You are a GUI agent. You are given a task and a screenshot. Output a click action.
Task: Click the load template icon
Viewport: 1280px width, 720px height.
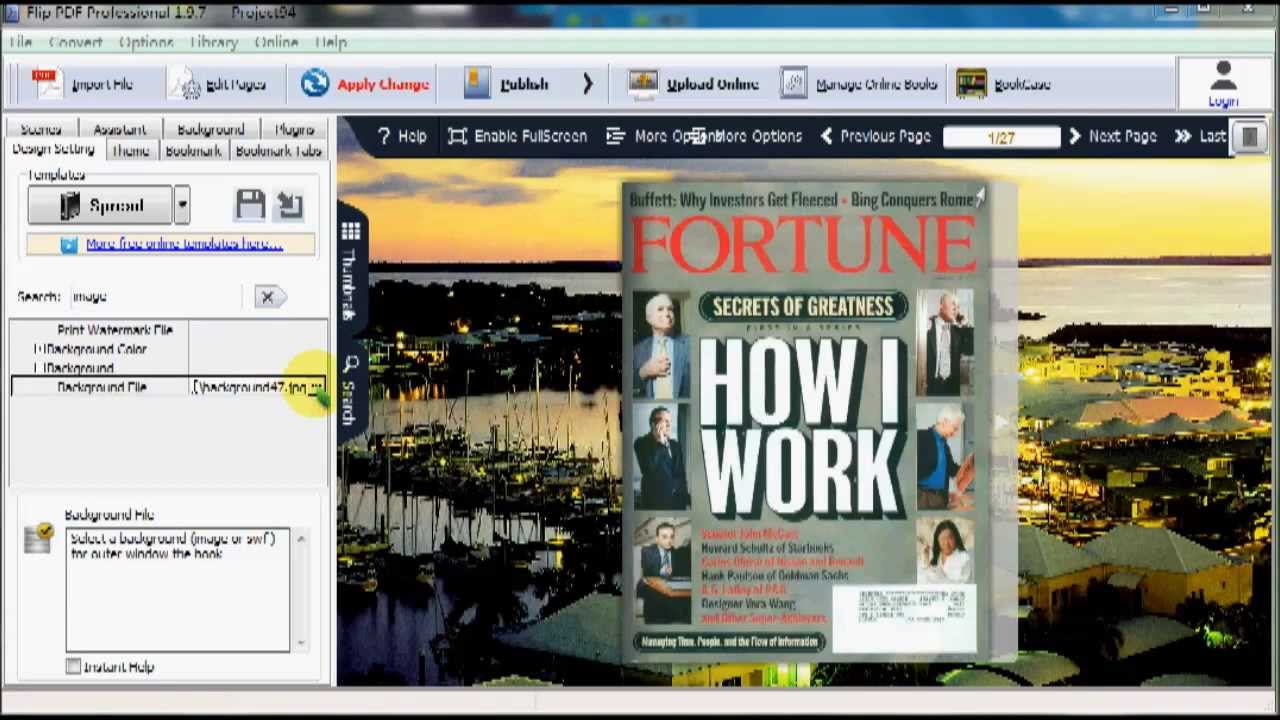point(290,205)
